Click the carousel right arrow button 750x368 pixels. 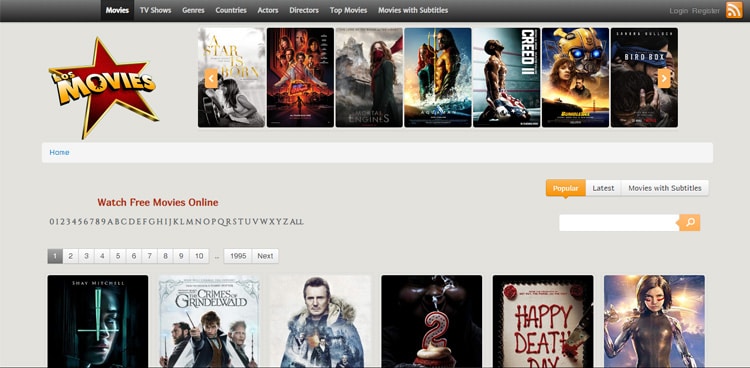pyautogui.click(x=664, y=78)
